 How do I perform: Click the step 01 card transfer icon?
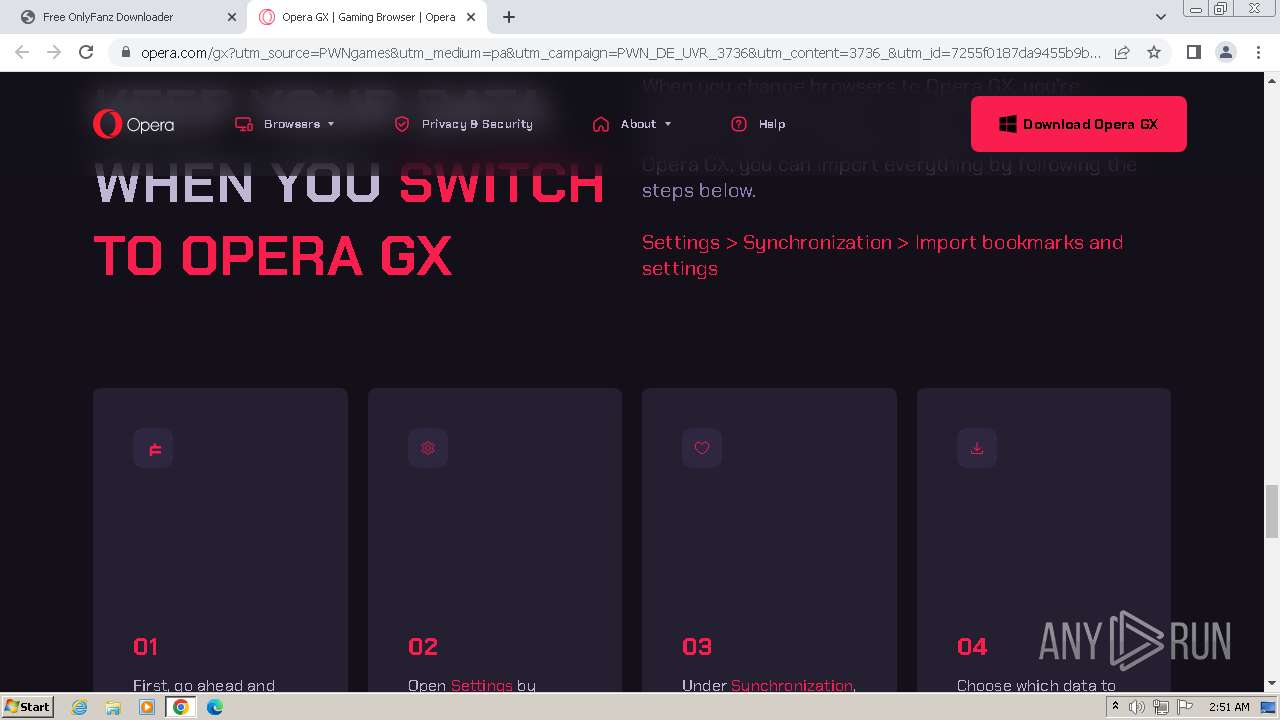[153, 448]
